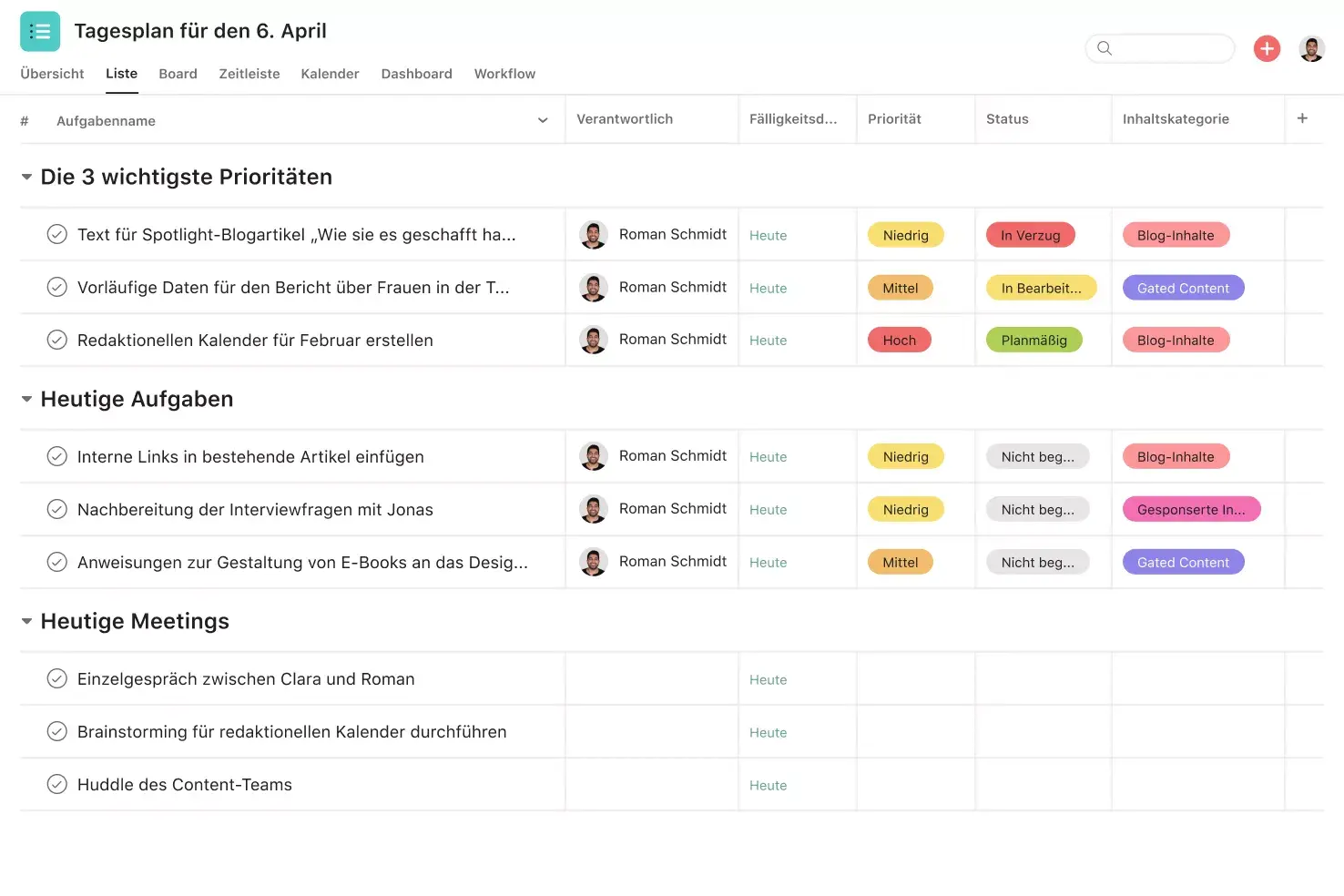
Task: Click the Verantwortlich column header
Action: [x=625, y=119]
